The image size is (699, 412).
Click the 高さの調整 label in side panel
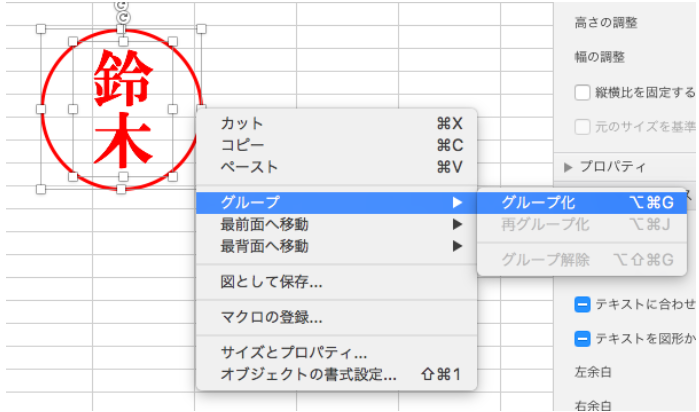pyautogui.click(x=606, y=22)
